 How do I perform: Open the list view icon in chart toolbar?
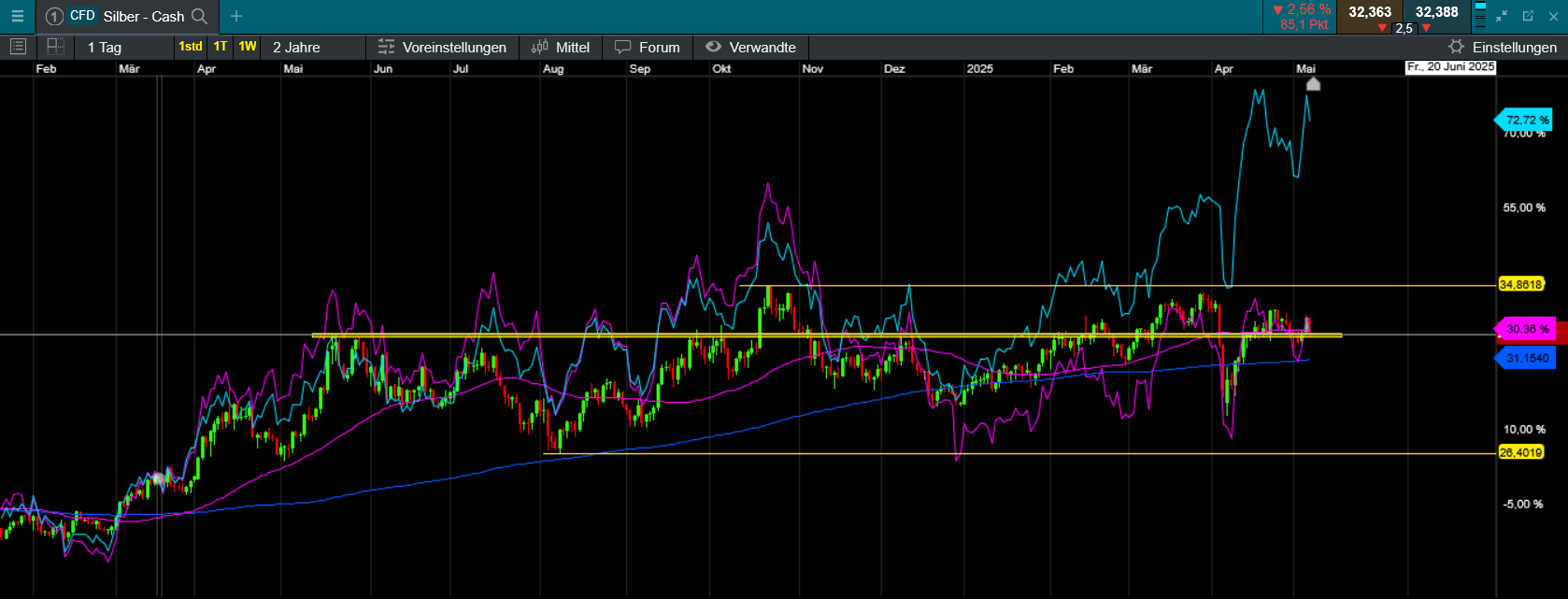(18, 47)
